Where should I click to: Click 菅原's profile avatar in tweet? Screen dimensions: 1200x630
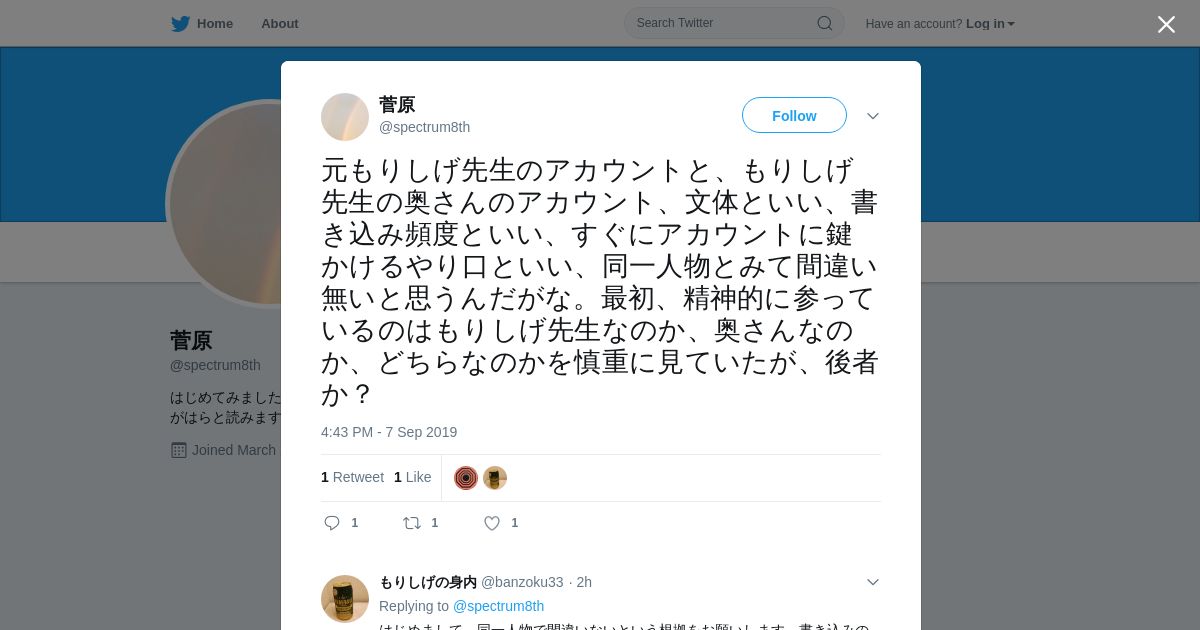[x=345, y=117]
